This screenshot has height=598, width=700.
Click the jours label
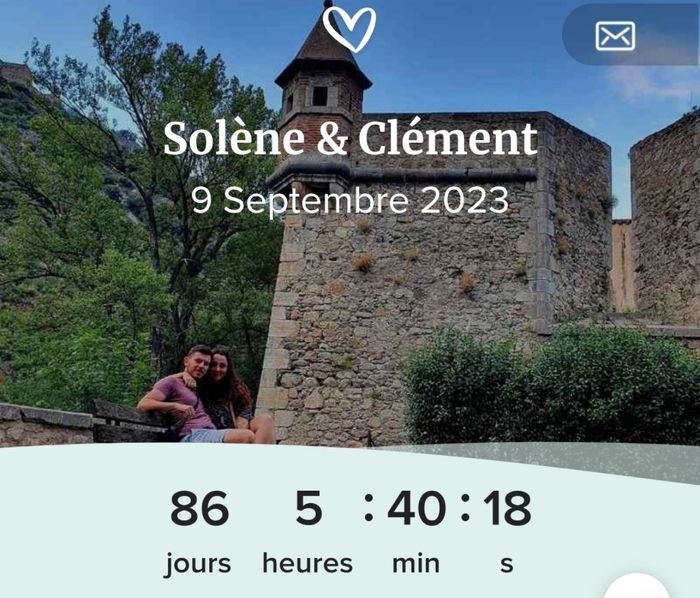click(198, 564)
